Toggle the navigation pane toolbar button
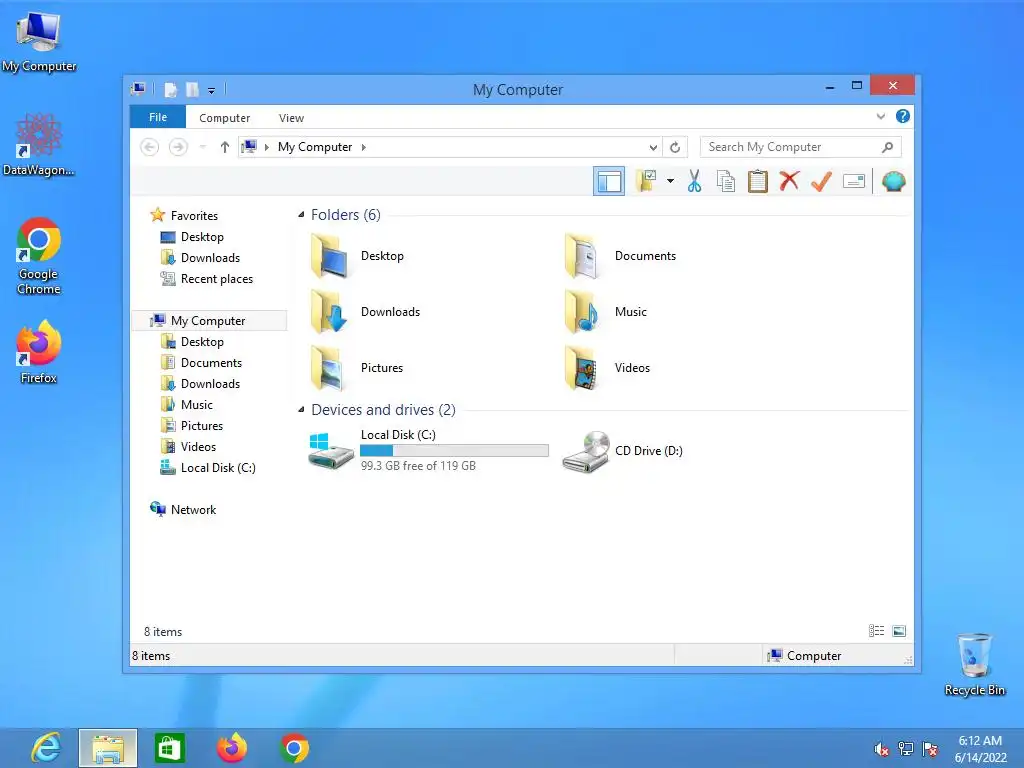This screenshot has width=1024, height=768. 609,182
